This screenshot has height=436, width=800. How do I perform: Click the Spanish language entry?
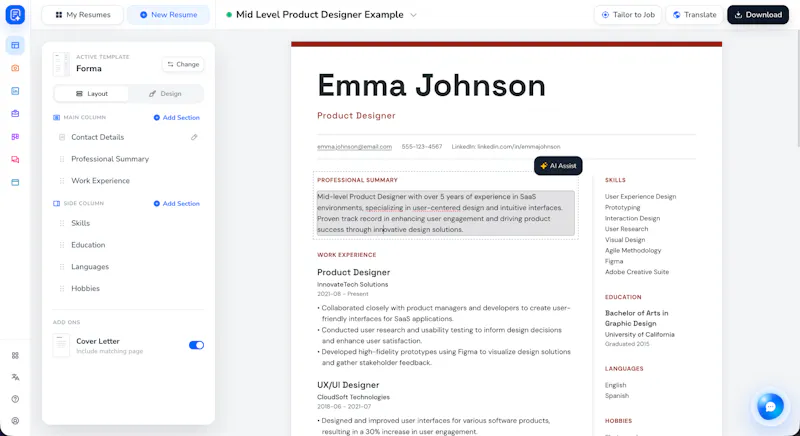[617, 396]
